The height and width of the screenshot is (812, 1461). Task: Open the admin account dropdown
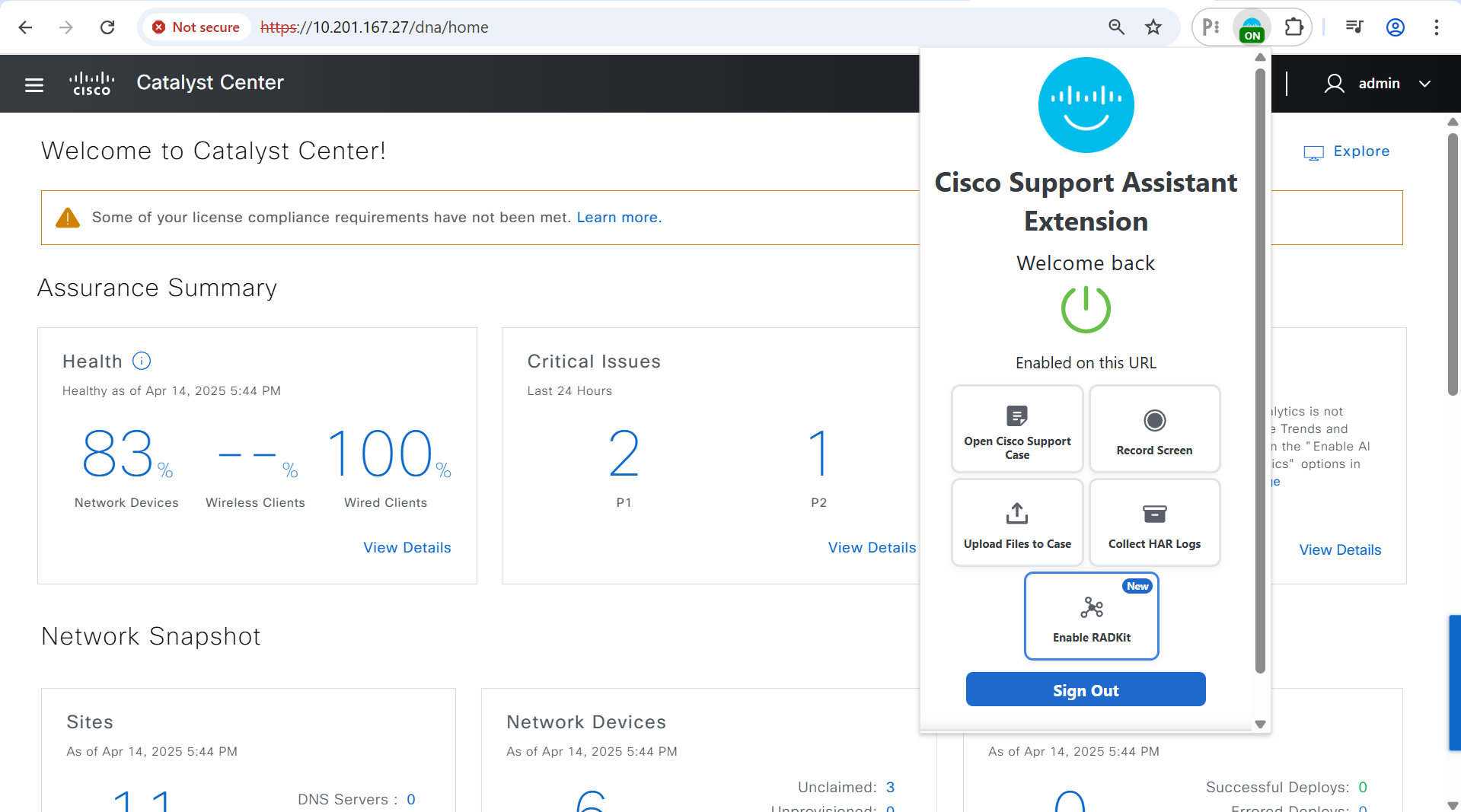click(1424, 84)
